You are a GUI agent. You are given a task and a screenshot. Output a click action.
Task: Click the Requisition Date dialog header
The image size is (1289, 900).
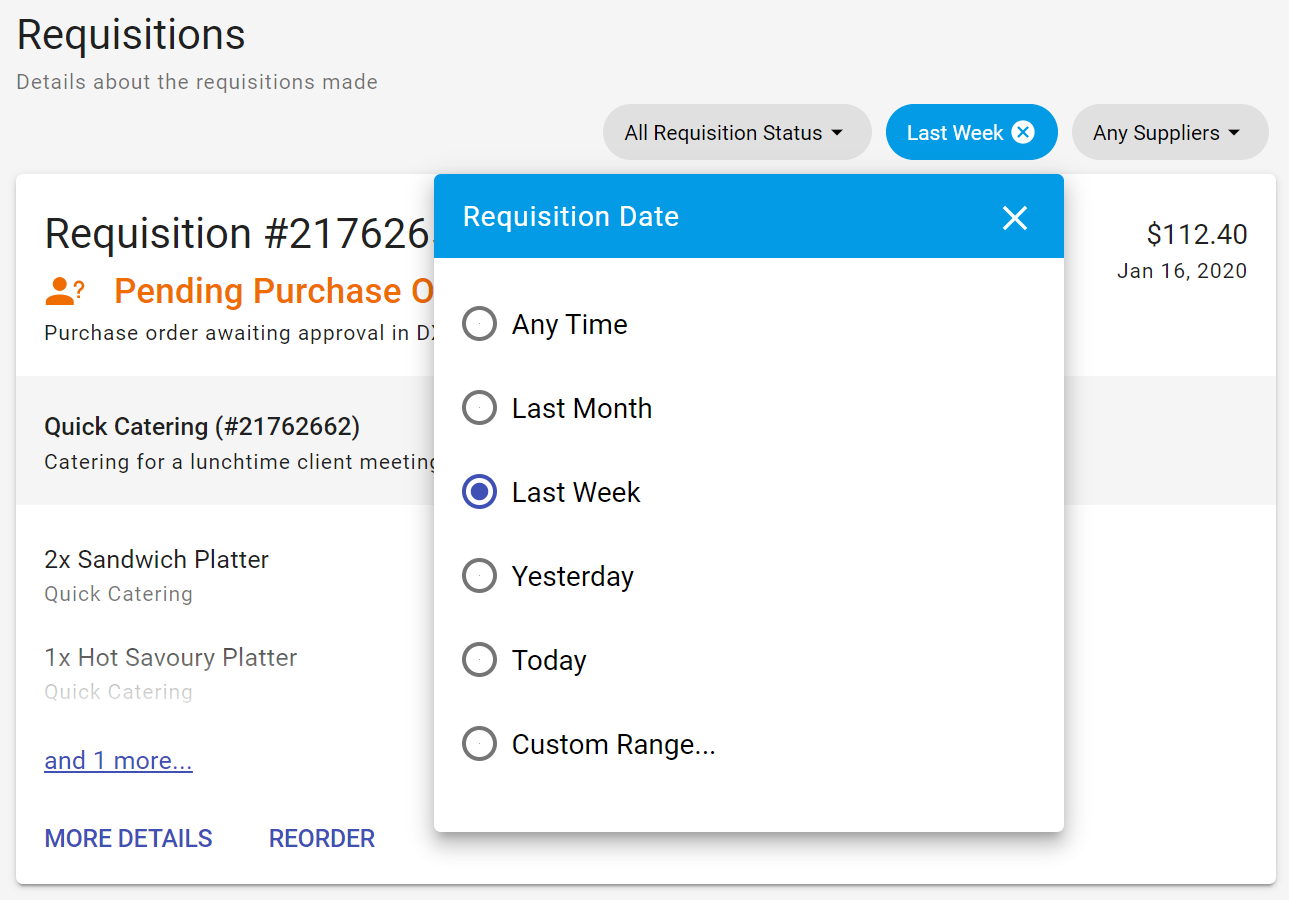[x=571, y=216]
